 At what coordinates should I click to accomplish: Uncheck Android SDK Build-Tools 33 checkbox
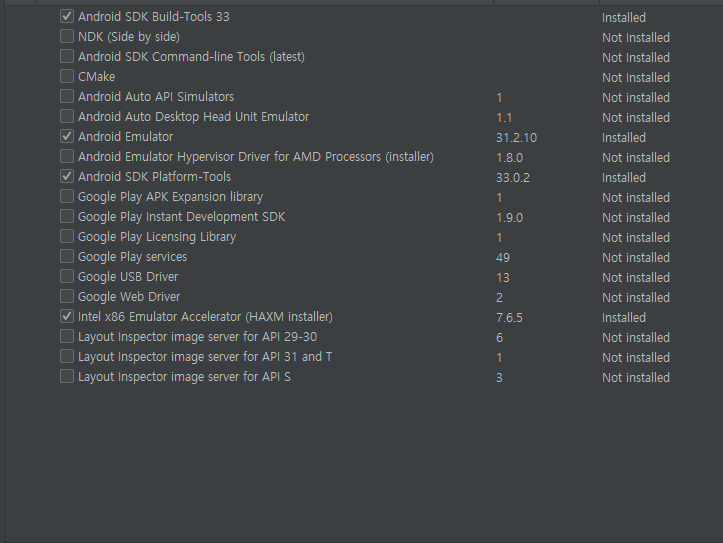(67, 17)
